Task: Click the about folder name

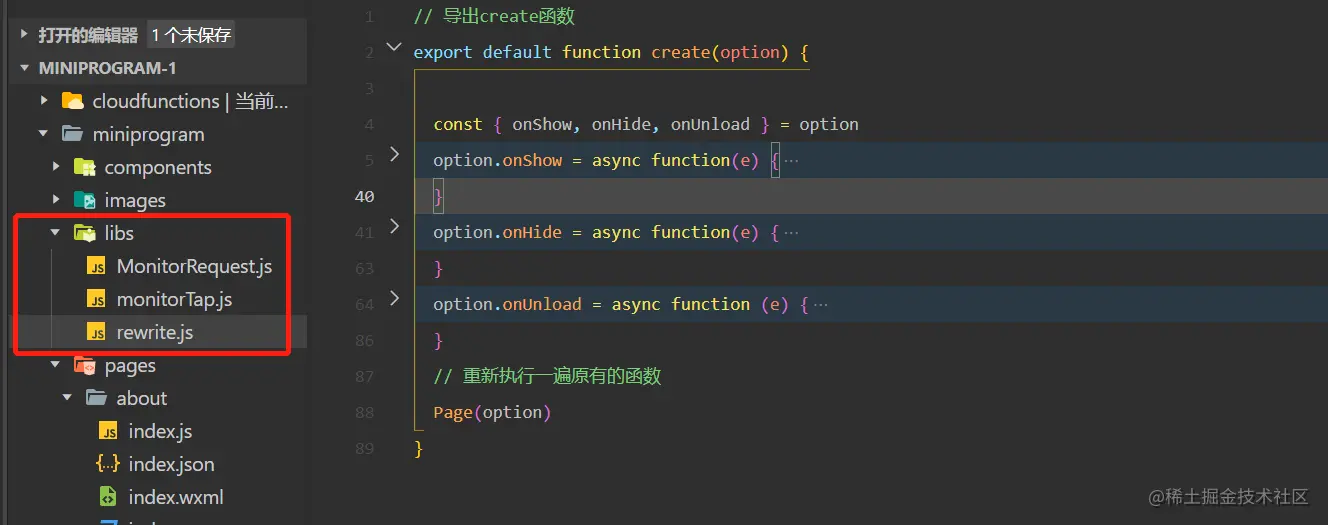Action: (x=142, y=398)
